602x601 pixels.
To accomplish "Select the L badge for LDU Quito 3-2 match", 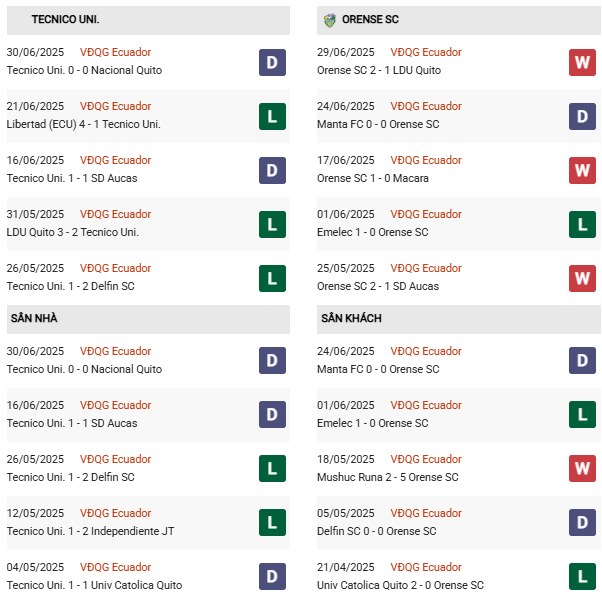I will (271, 224).
